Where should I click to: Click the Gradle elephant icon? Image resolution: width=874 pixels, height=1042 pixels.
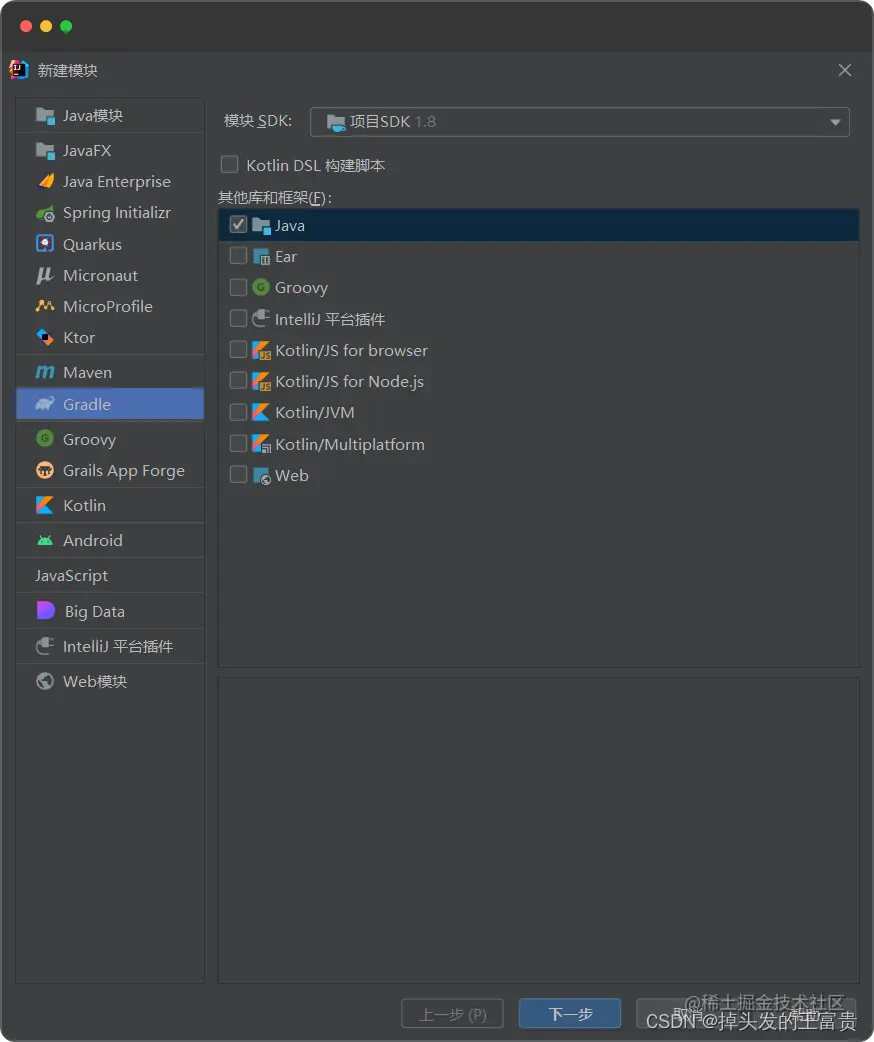[45, 404]
